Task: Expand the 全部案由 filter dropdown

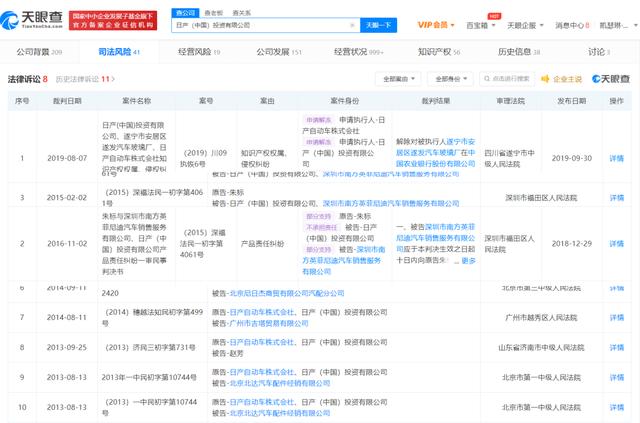Action: tap(399, 79)
